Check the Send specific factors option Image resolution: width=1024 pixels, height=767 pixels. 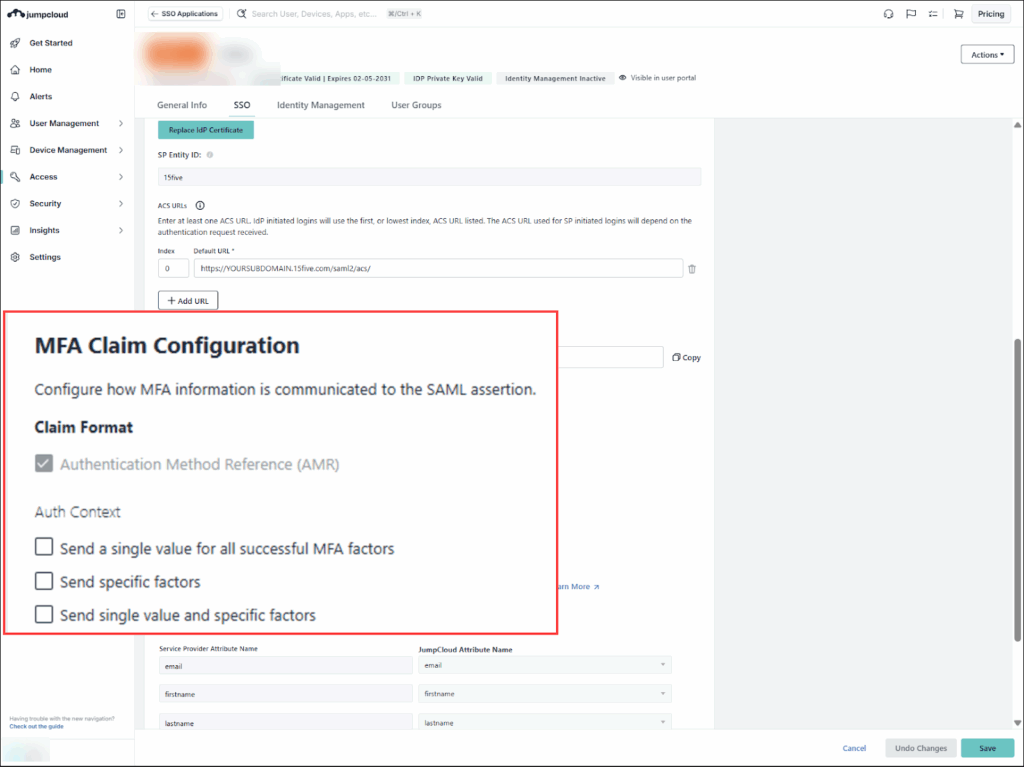(44, 581)
